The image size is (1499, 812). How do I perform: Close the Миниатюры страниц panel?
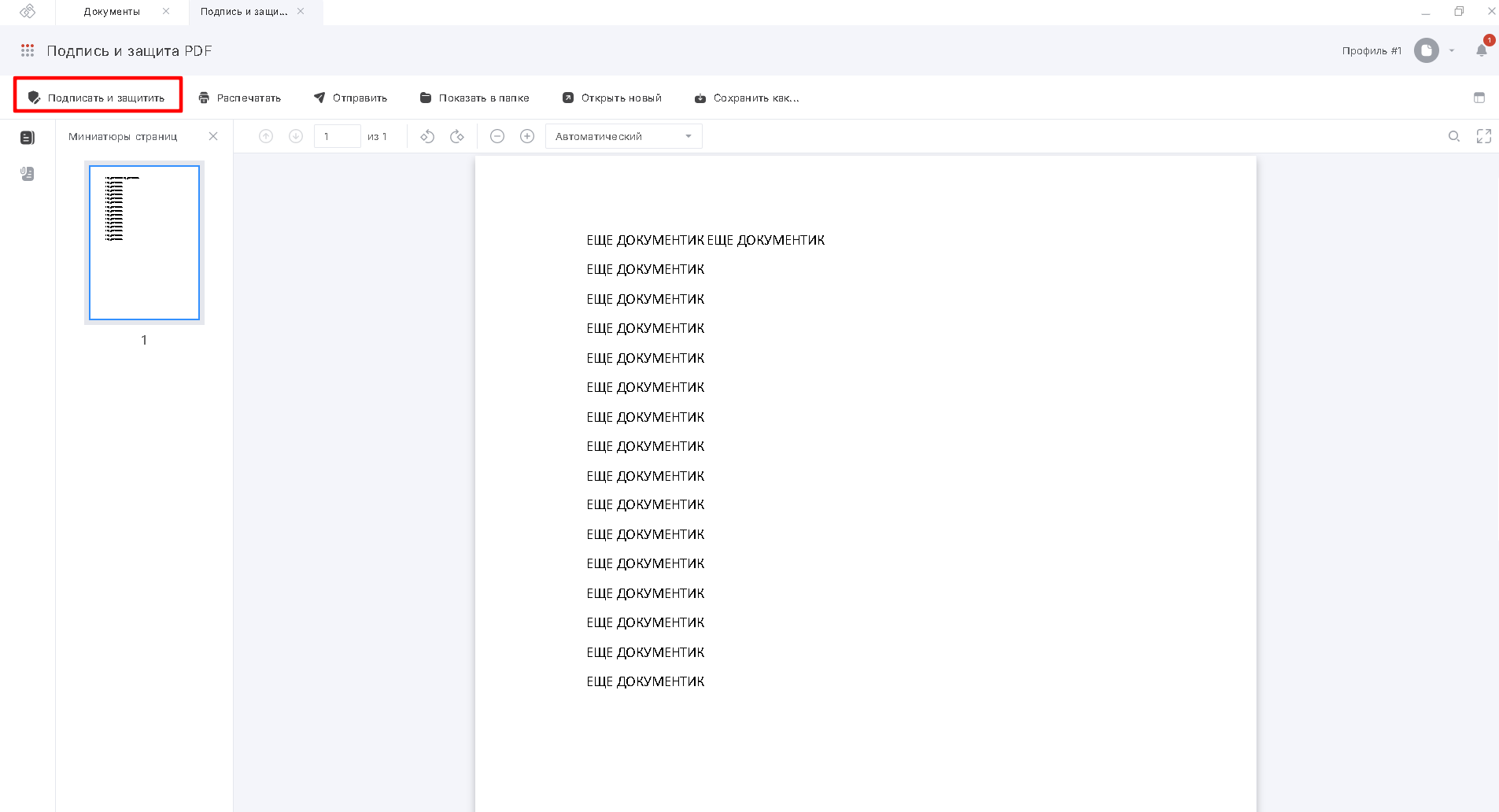[x=213, y=136]
